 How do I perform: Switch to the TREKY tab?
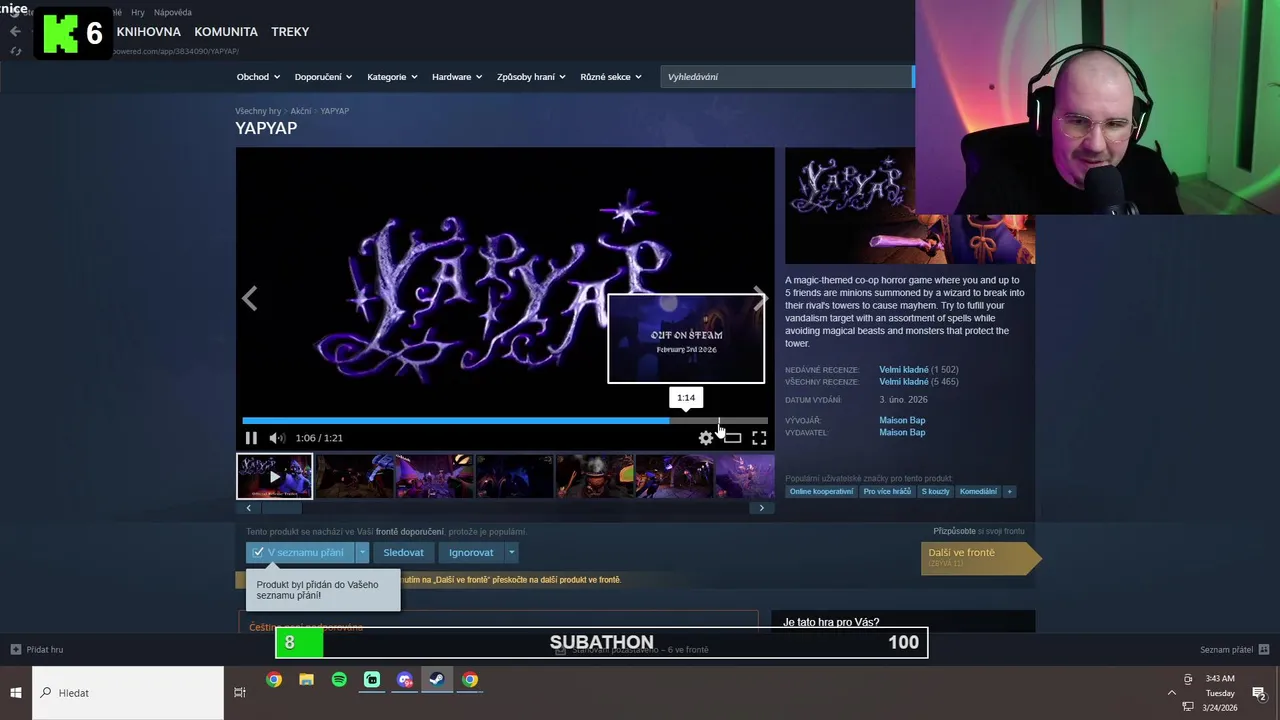(x=290, y=32)
